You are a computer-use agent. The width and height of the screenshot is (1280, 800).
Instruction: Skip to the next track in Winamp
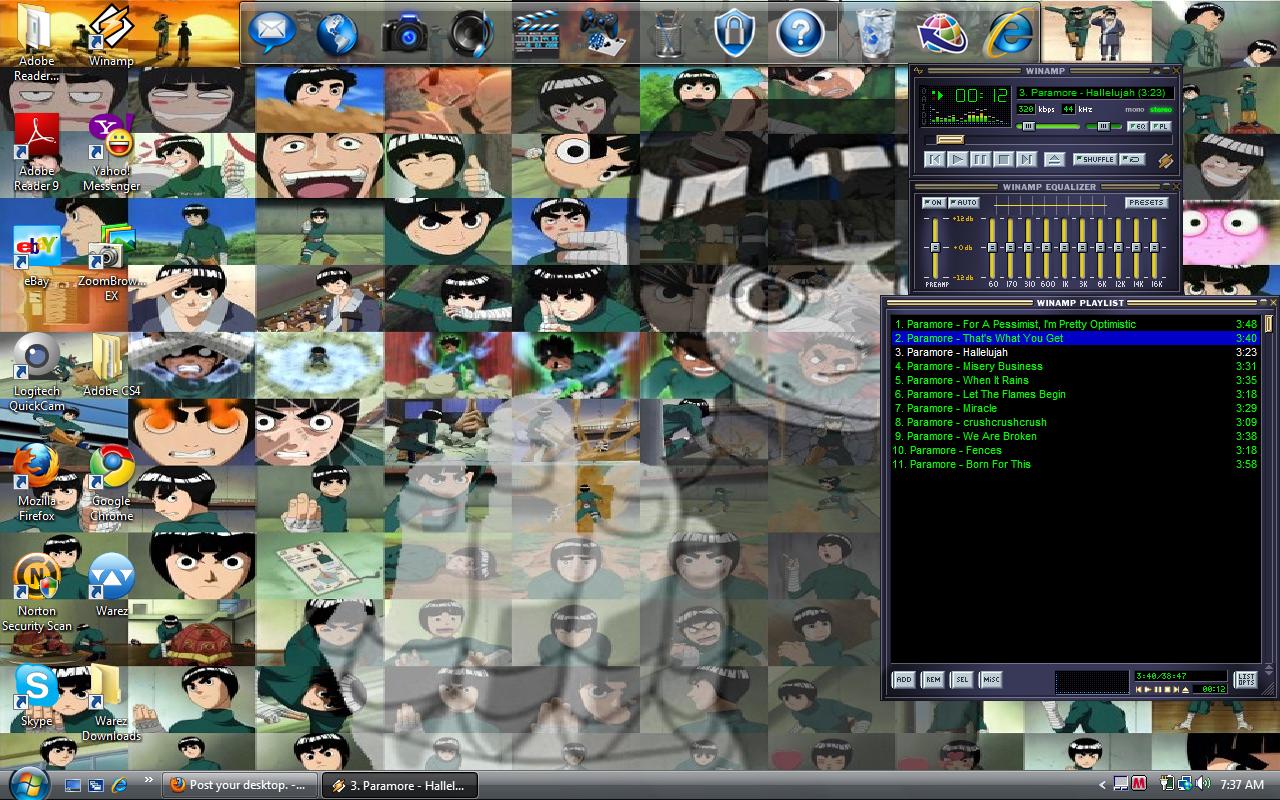(1026, 159)
